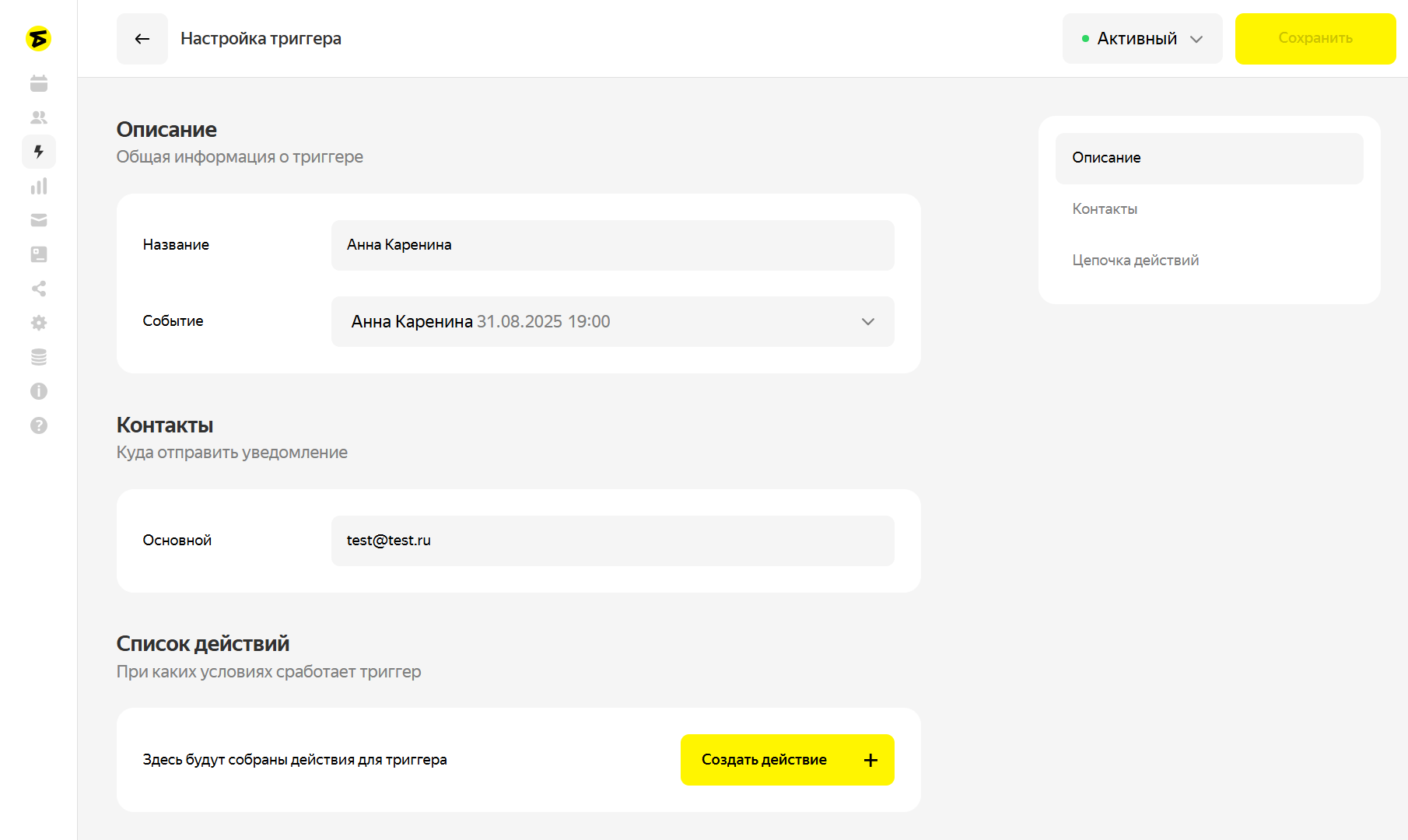Go back using the arrow button

(x=142, y=39)
